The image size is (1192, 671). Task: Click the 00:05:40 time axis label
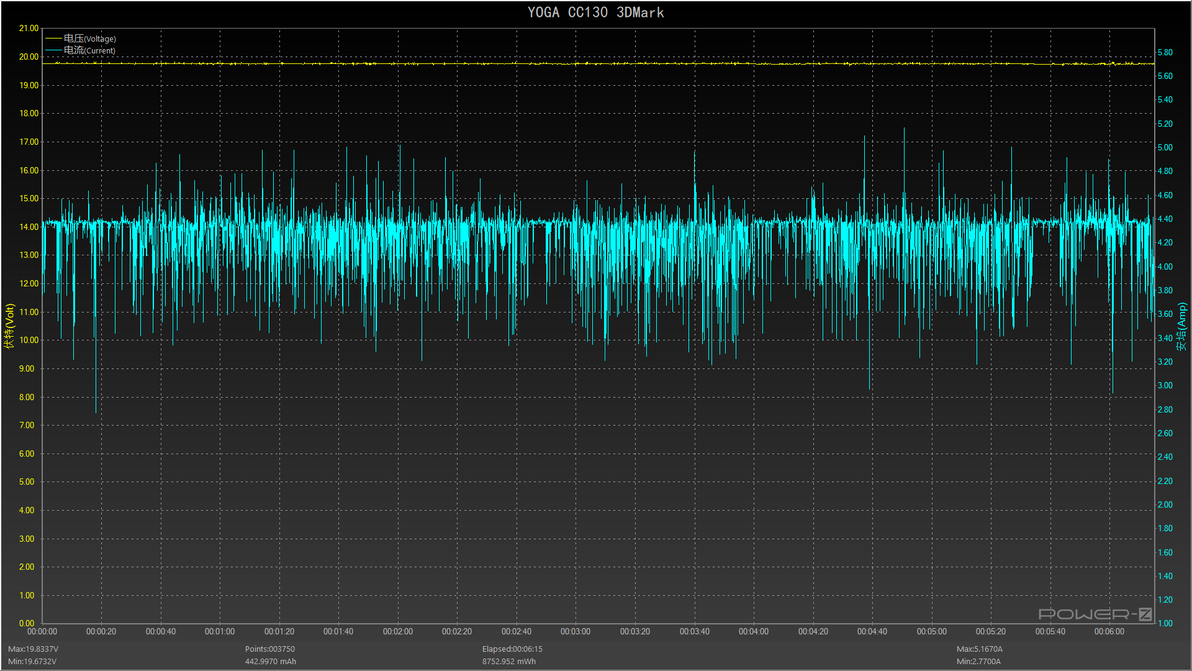tap(1050, 631)
